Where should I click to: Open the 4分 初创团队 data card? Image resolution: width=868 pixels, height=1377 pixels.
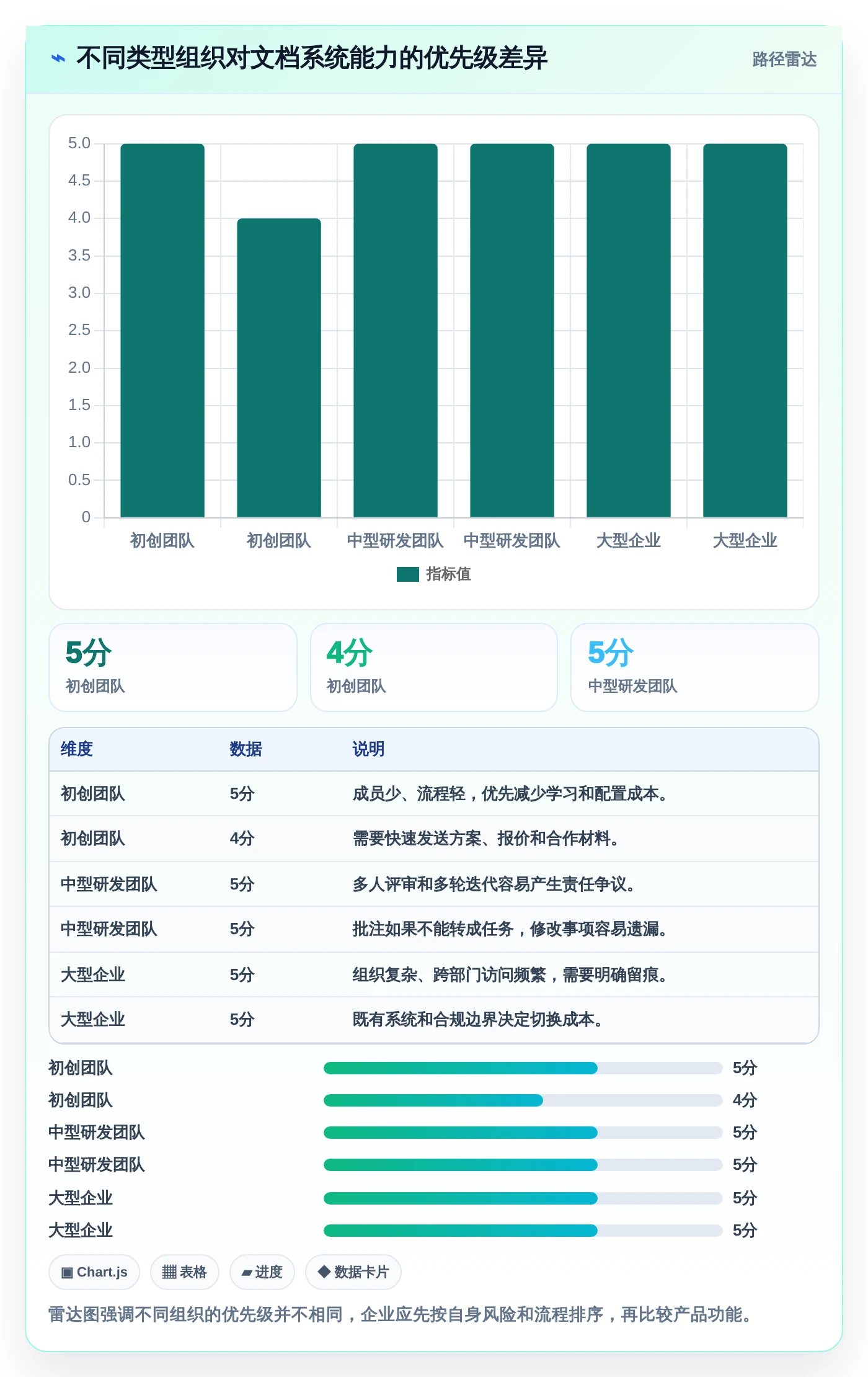tap(434, 667)
